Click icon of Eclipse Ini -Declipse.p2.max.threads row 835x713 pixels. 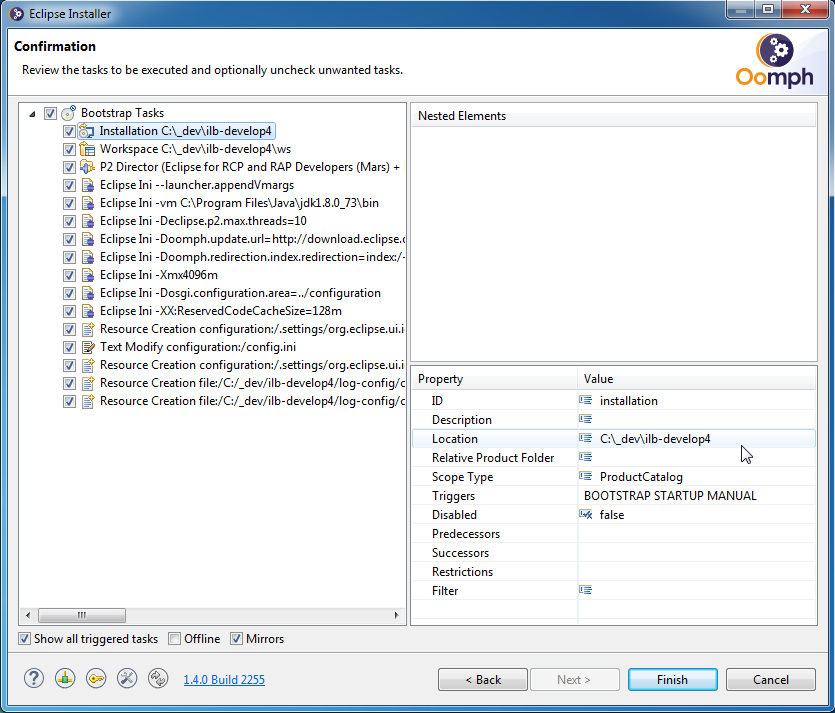coord(88,221)
